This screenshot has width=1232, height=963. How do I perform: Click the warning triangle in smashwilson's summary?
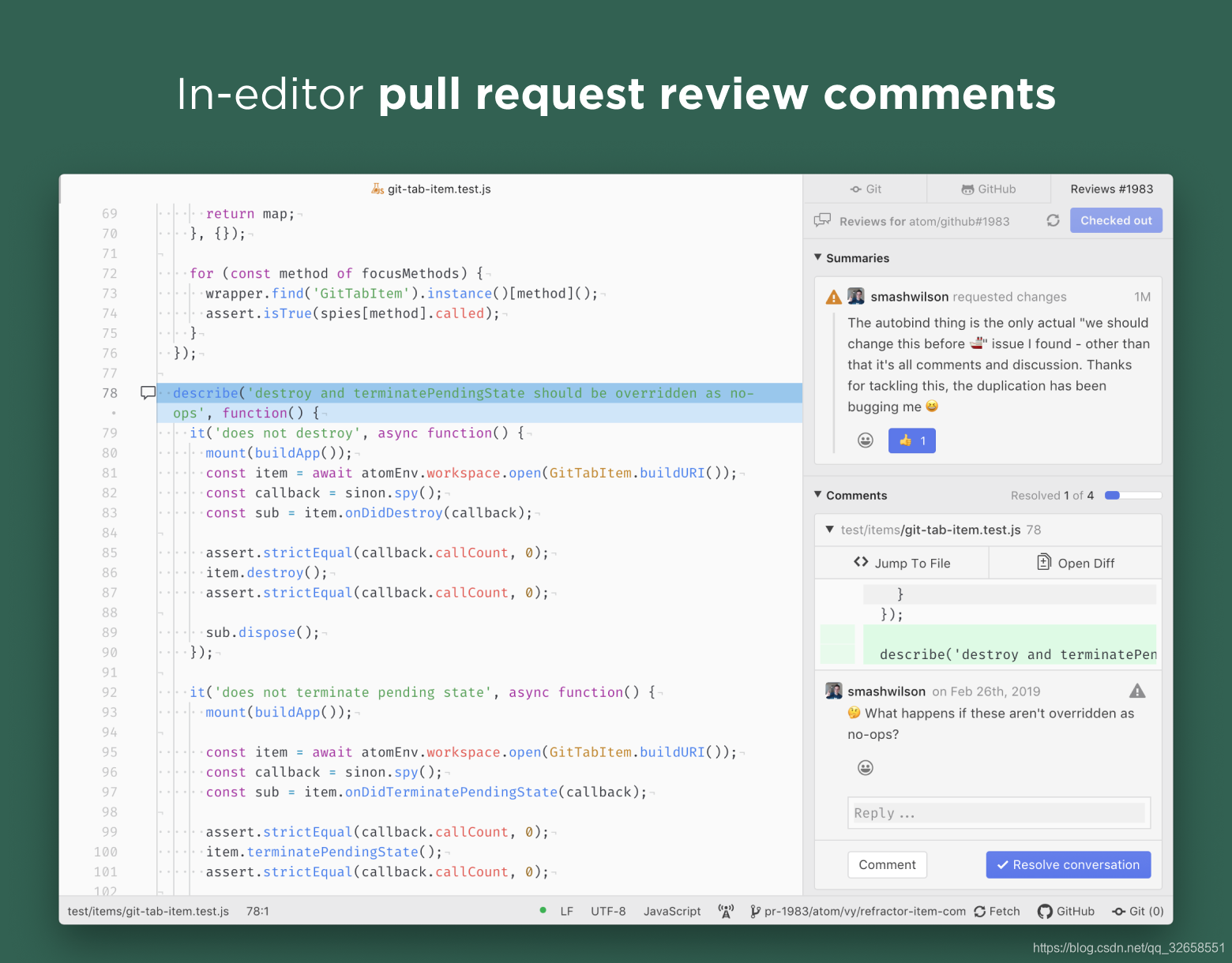(x=833, y=297)
